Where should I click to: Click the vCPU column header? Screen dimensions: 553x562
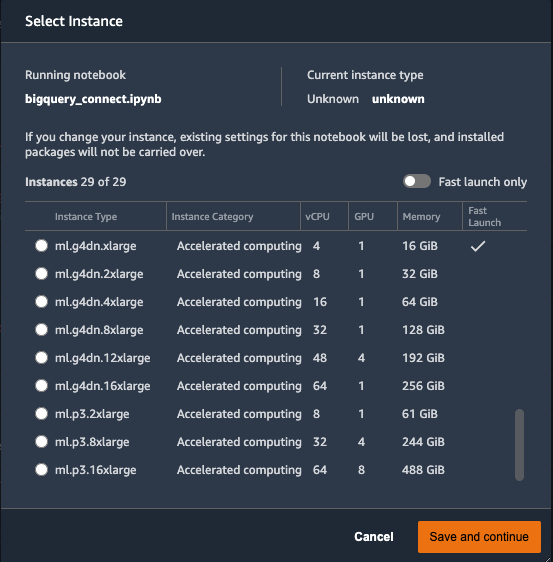(x=317, y=216)
